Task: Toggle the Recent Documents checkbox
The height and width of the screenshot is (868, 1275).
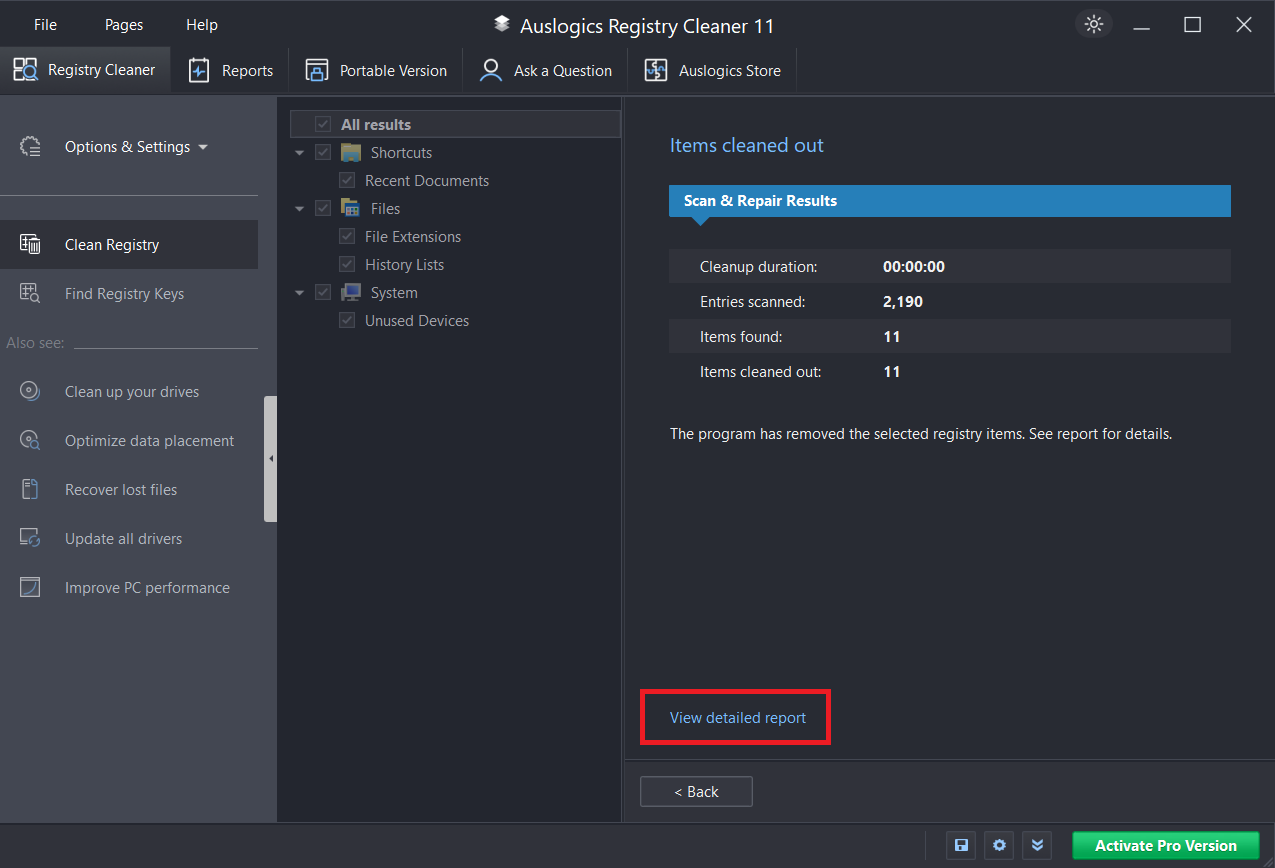Action: click(x=347, y=181)
